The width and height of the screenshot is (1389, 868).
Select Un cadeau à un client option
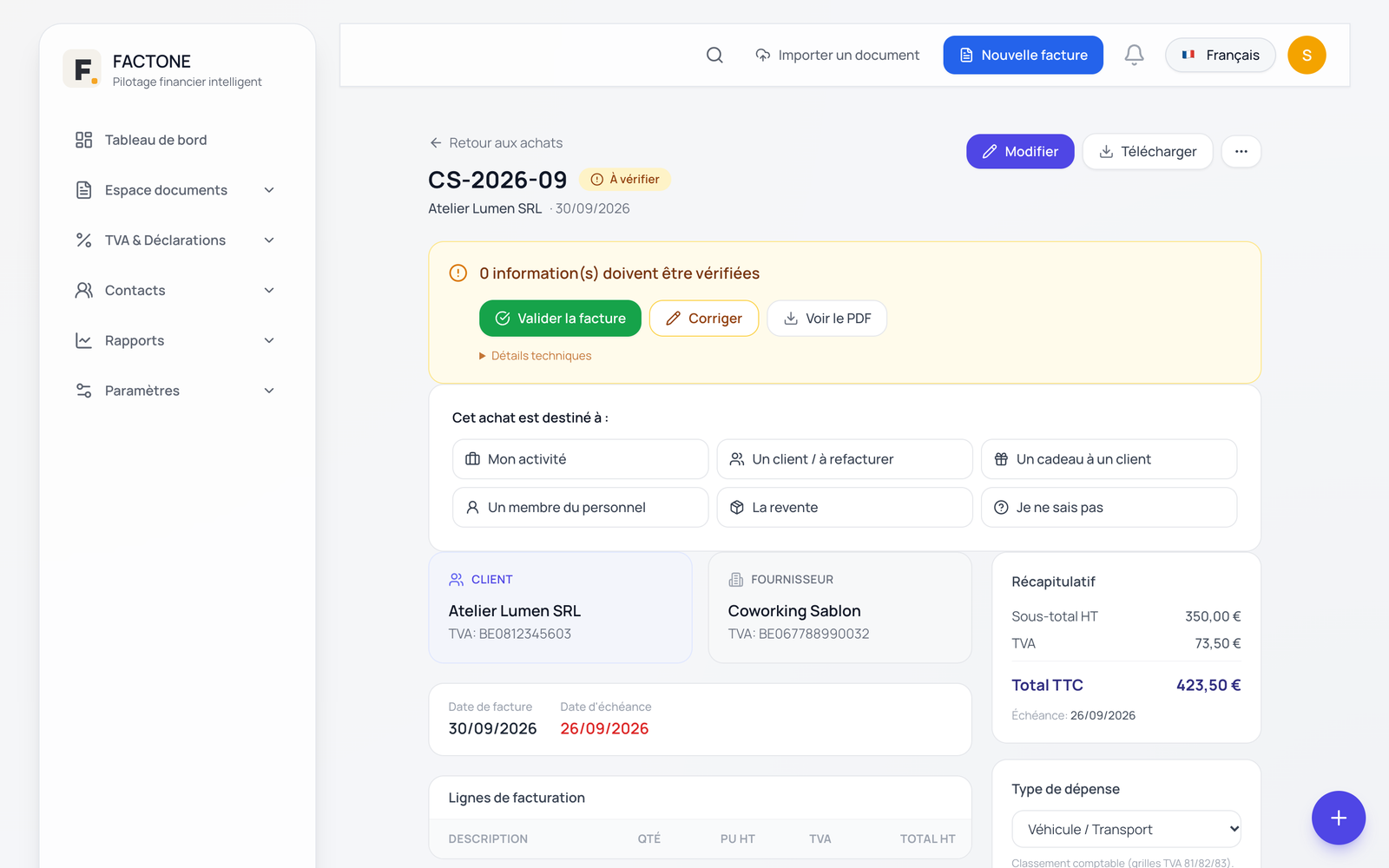click(1109, 459)
